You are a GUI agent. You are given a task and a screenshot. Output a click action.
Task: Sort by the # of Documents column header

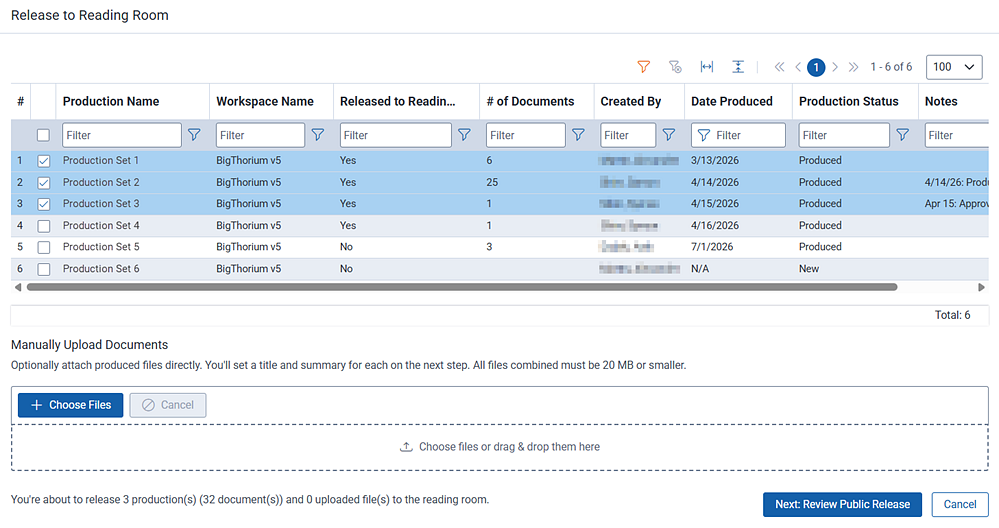coord(530,101)
